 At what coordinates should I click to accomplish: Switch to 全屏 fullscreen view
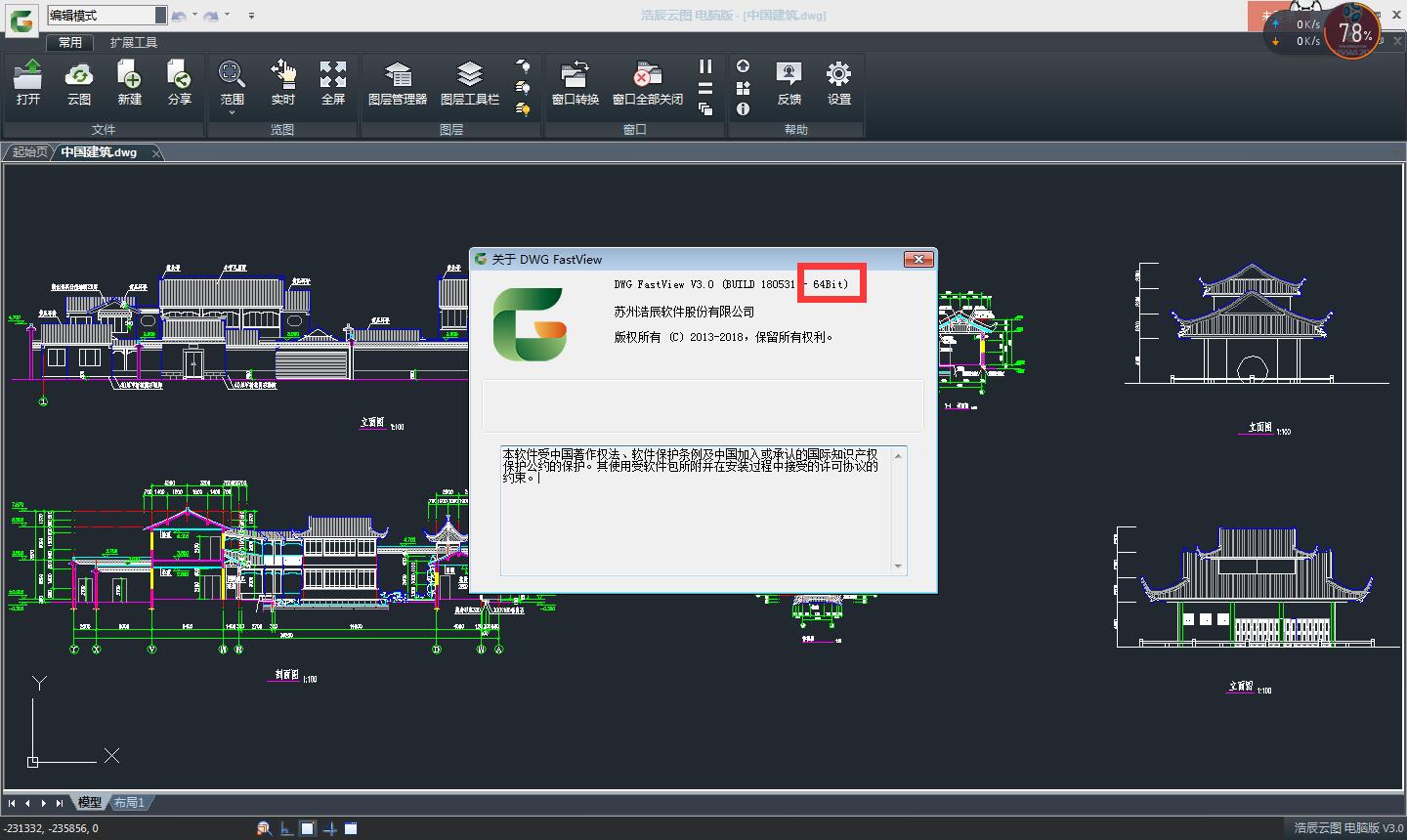[x=333, y=83]
